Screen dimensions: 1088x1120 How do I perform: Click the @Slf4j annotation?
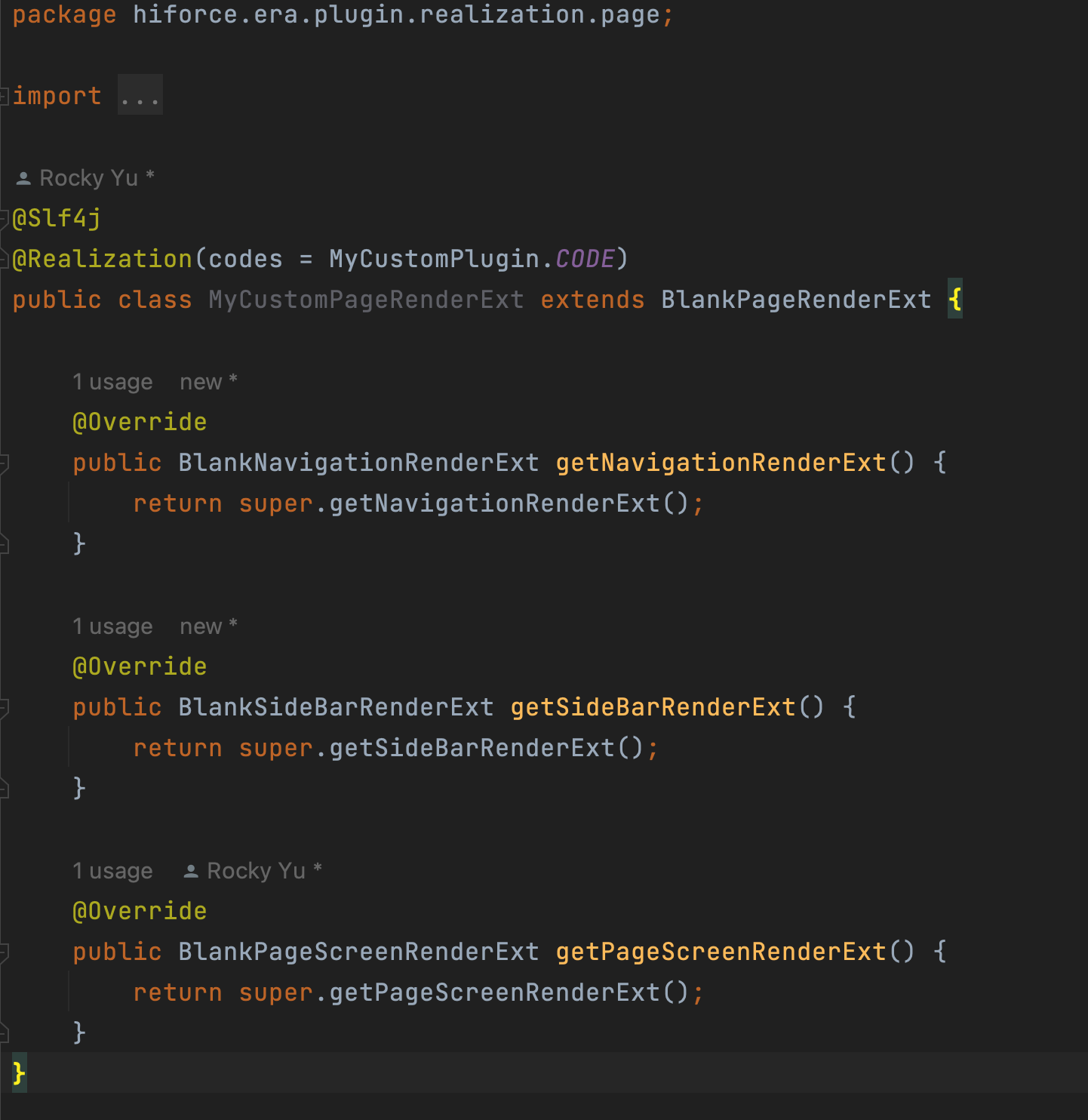(x=57, y=218)
